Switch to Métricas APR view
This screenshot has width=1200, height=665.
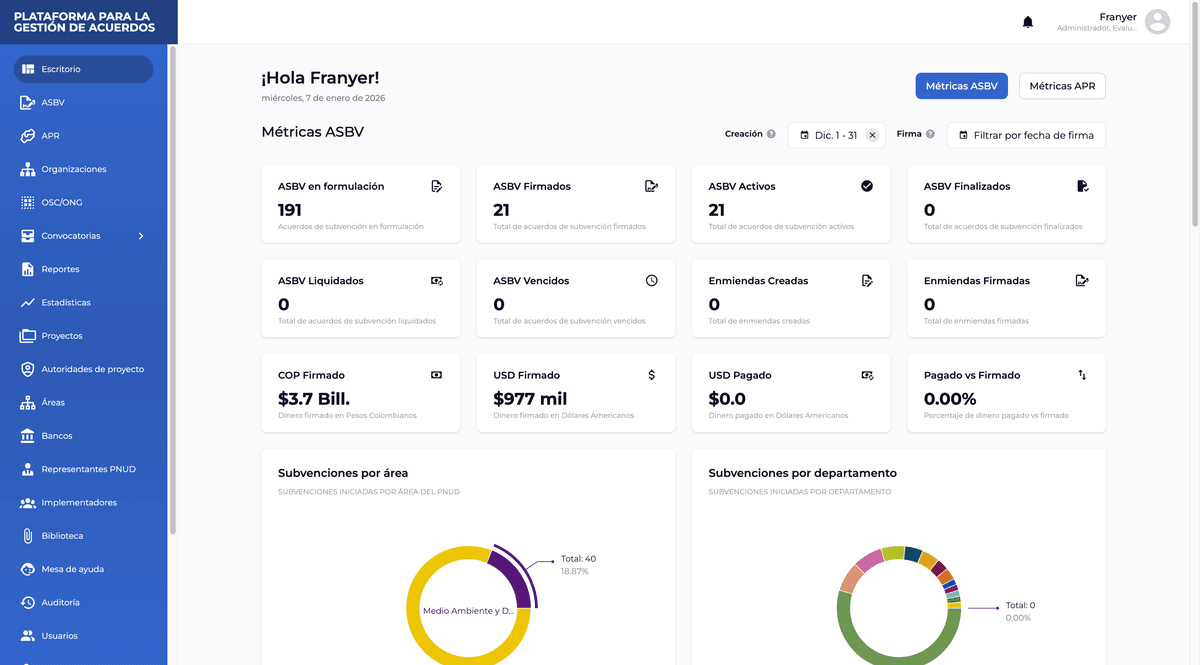click(1061, 86)
